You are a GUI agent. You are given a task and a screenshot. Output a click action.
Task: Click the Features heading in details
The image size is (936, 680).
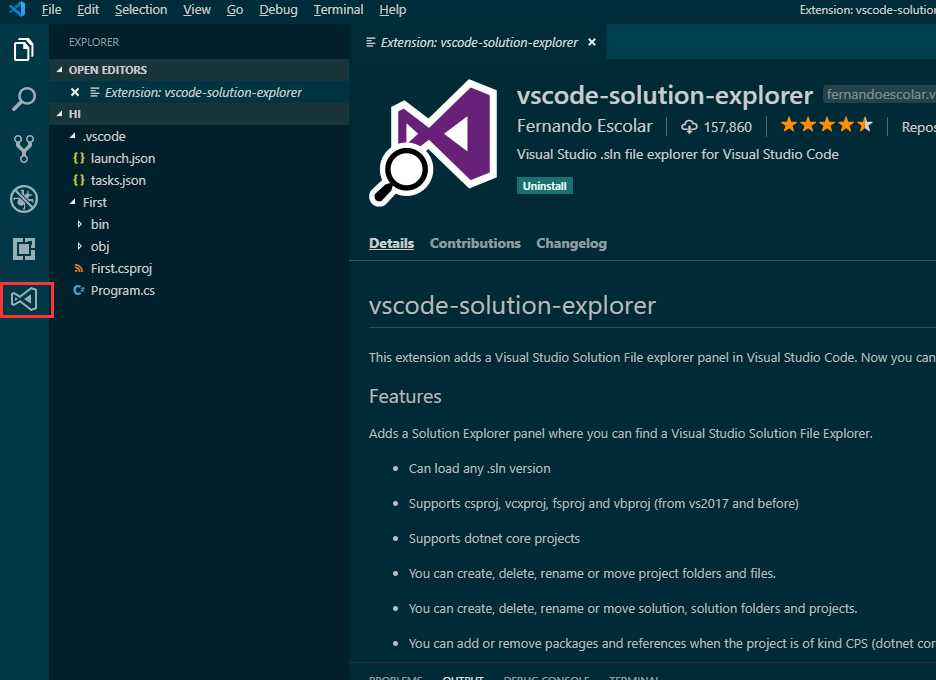click(x=405, y=396)
